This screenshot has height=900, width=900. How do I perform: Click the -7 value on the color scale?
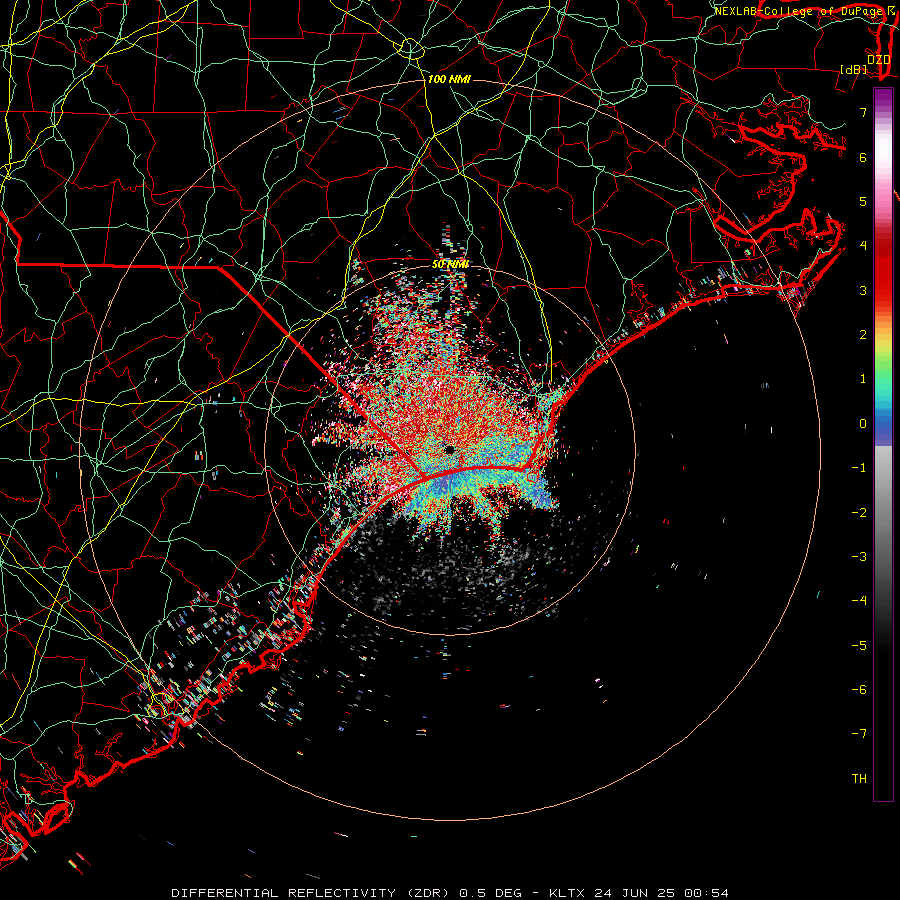point(859,734)
